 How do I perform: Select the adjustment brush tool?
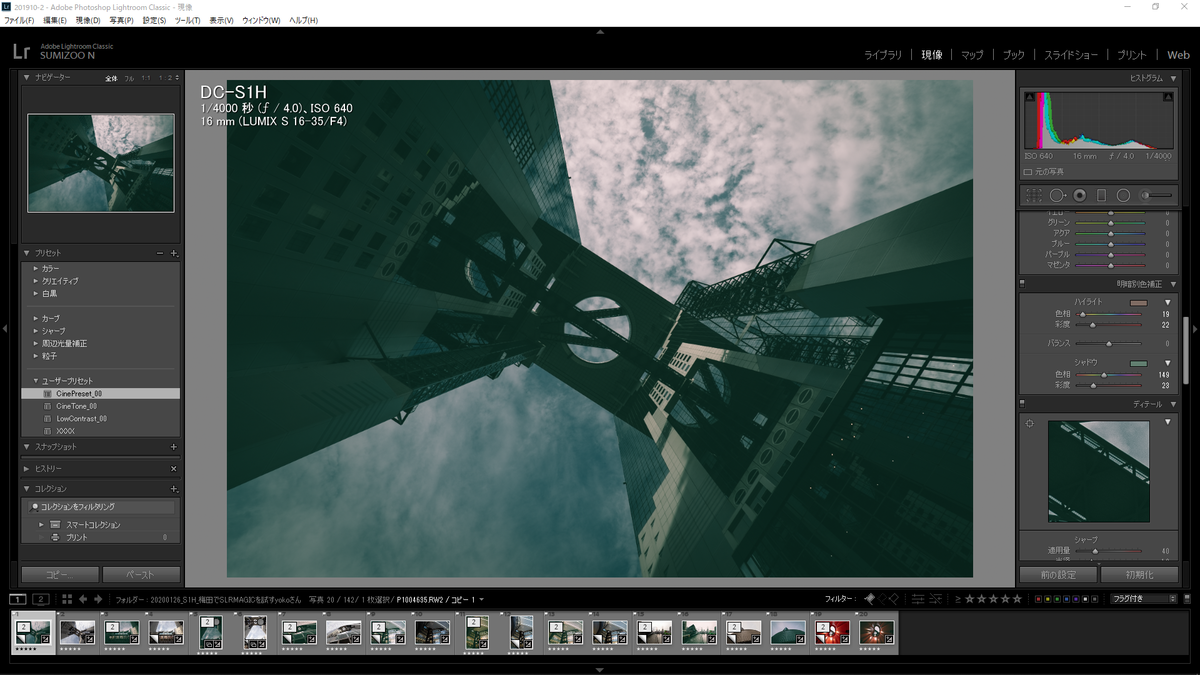(x=1156, y=196)
